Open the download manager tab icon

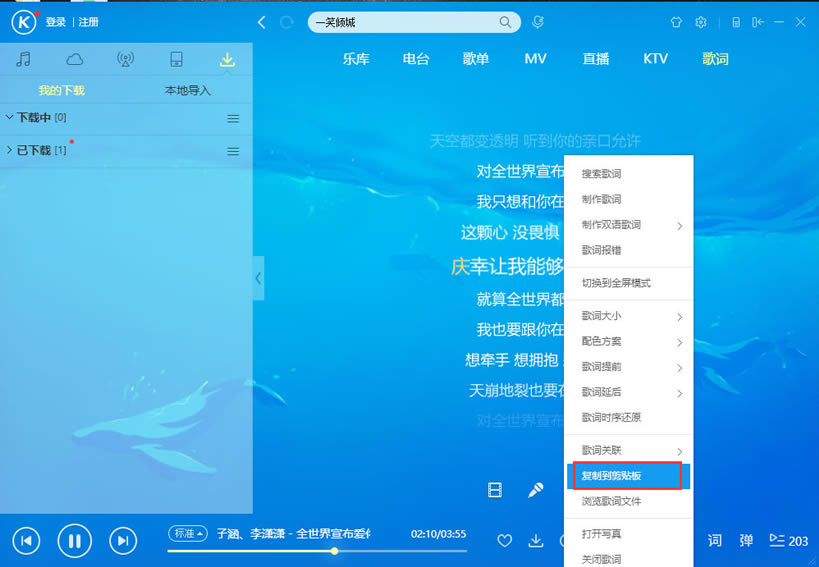(227, 59)
